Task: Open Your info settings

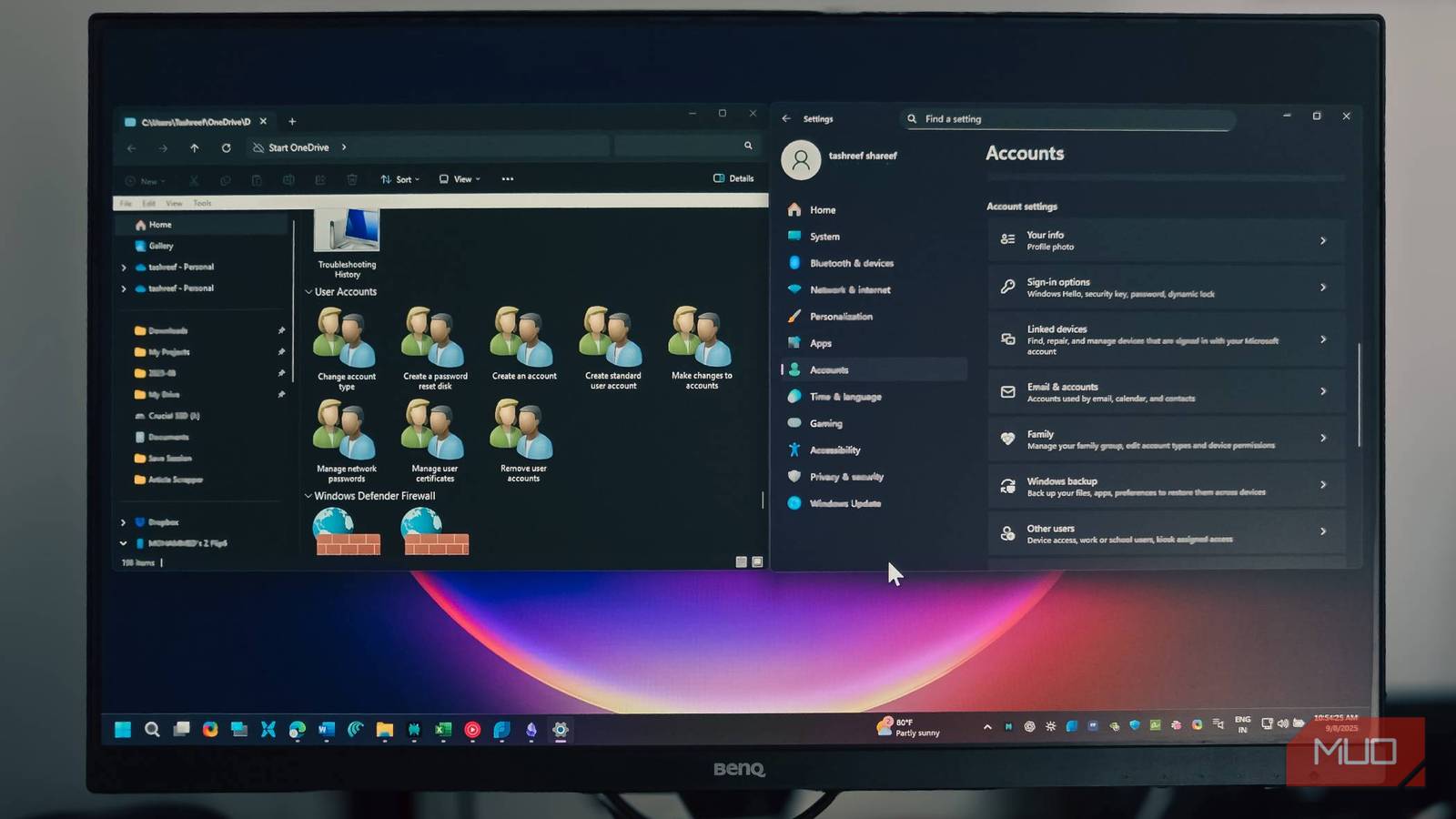Action: 1166,240
